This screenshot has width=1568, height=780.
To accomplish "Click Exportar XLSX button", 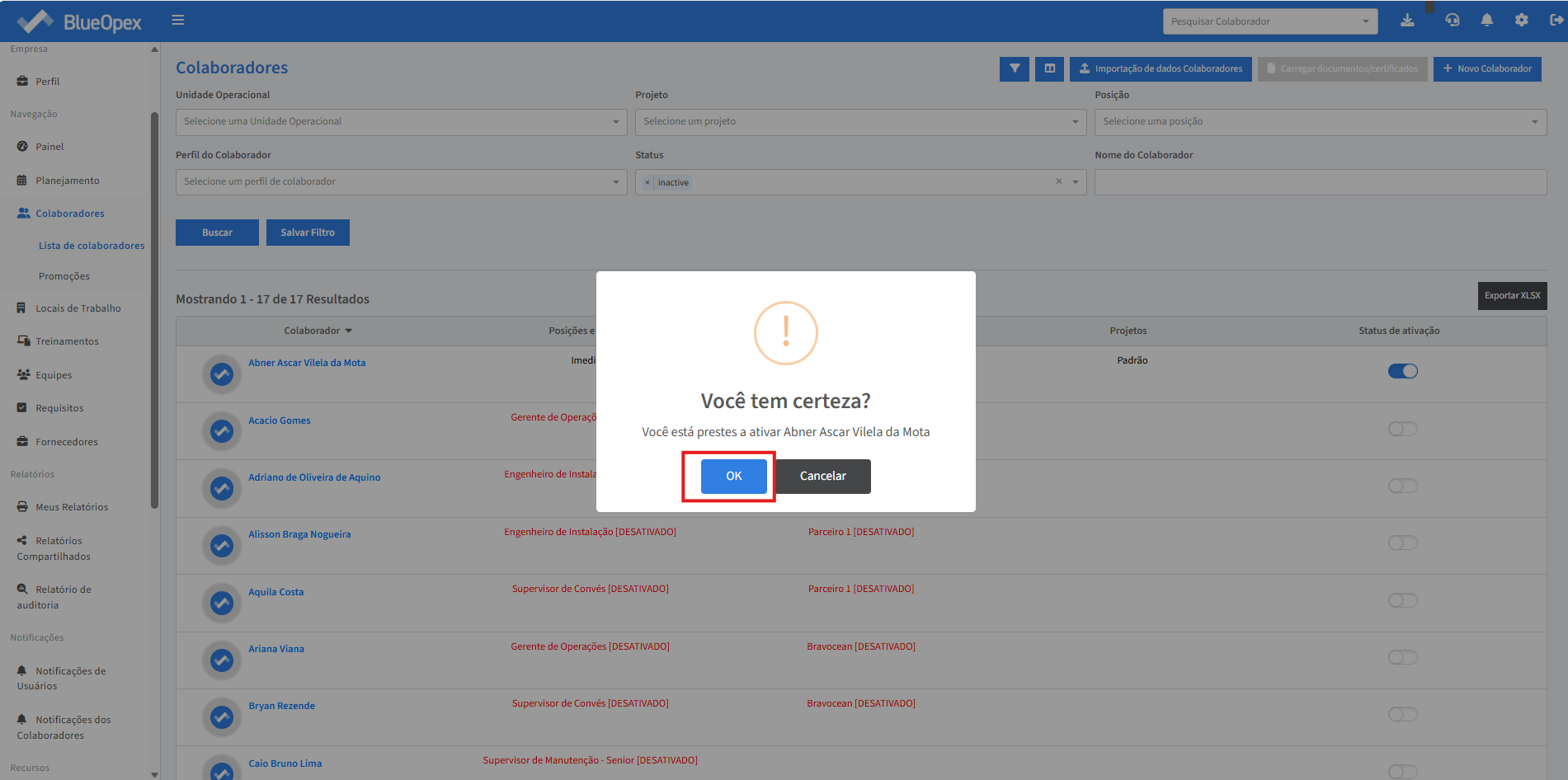I will [1512, 296].
